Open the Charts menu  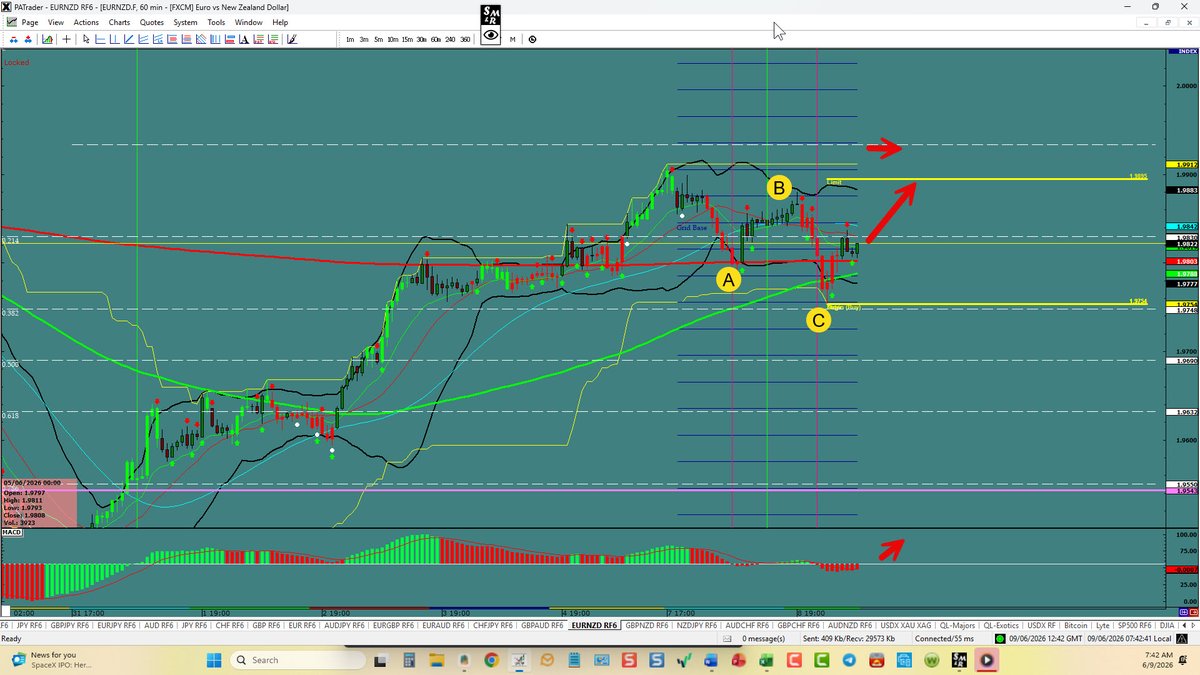click(119, 21)
